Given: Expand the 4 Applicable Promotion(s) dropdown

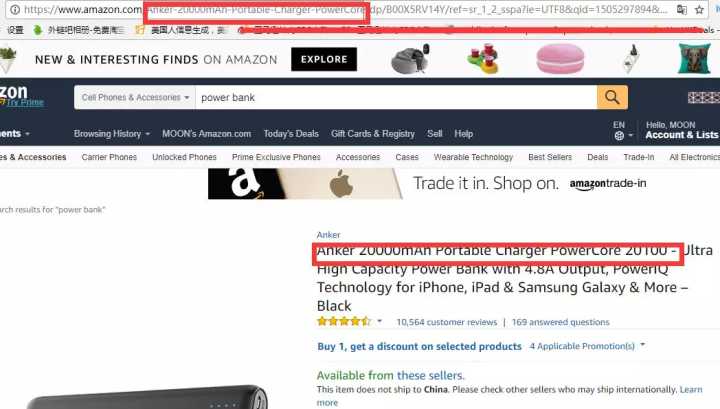Looking at the screenshot, I should point(587,346).
